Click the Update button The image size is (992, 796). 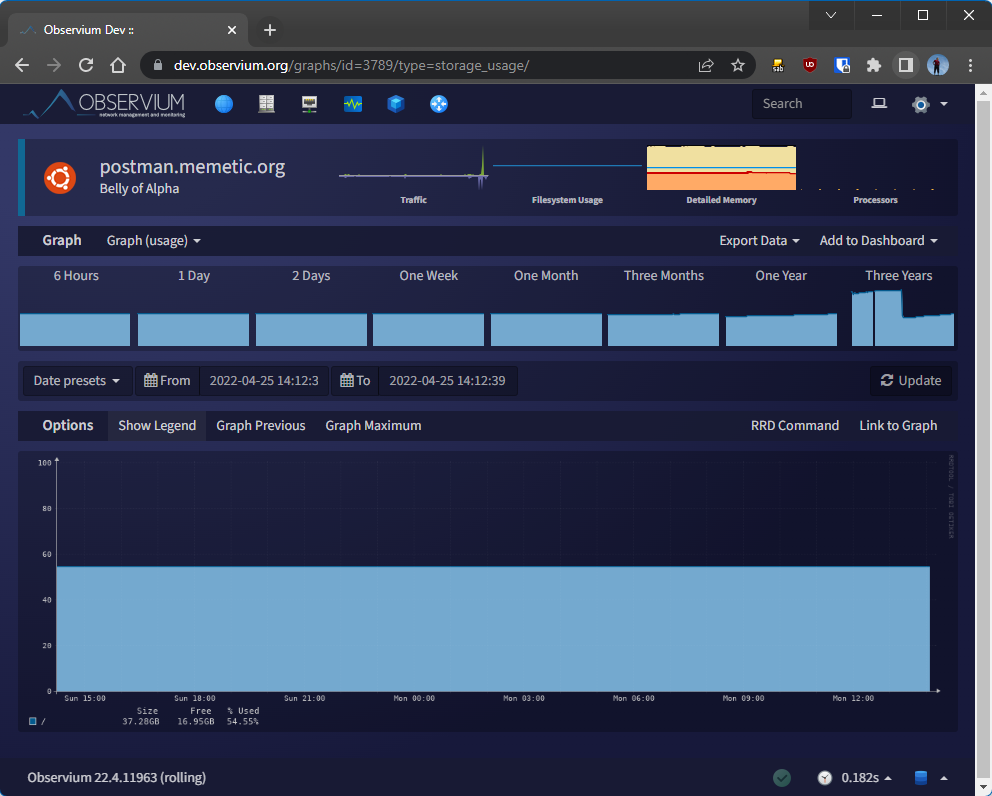click(x=910, y=380)
